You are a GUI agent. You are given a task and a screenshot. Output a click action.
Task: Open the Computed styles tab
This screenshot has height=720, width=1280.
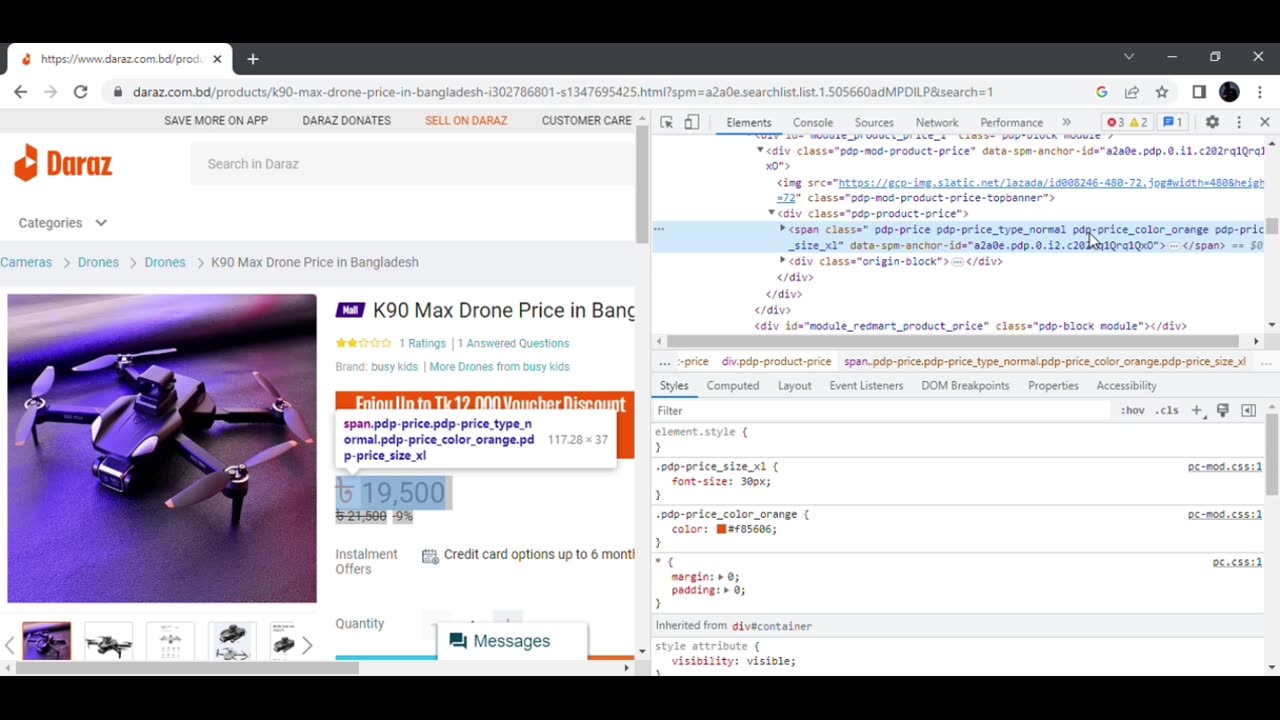pos(733,385)
